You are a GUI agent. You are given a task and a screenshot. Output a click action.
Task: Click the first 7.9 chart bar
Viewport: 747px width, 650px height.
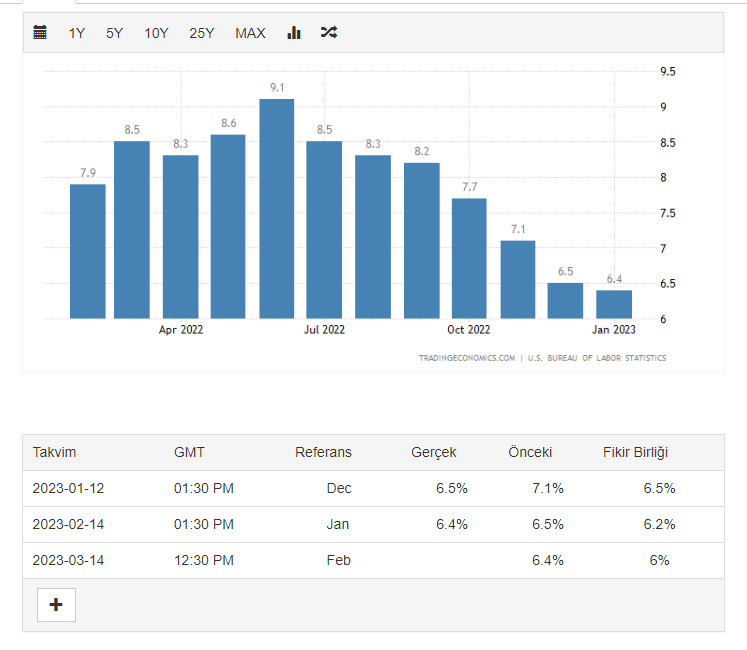[88, 251]
